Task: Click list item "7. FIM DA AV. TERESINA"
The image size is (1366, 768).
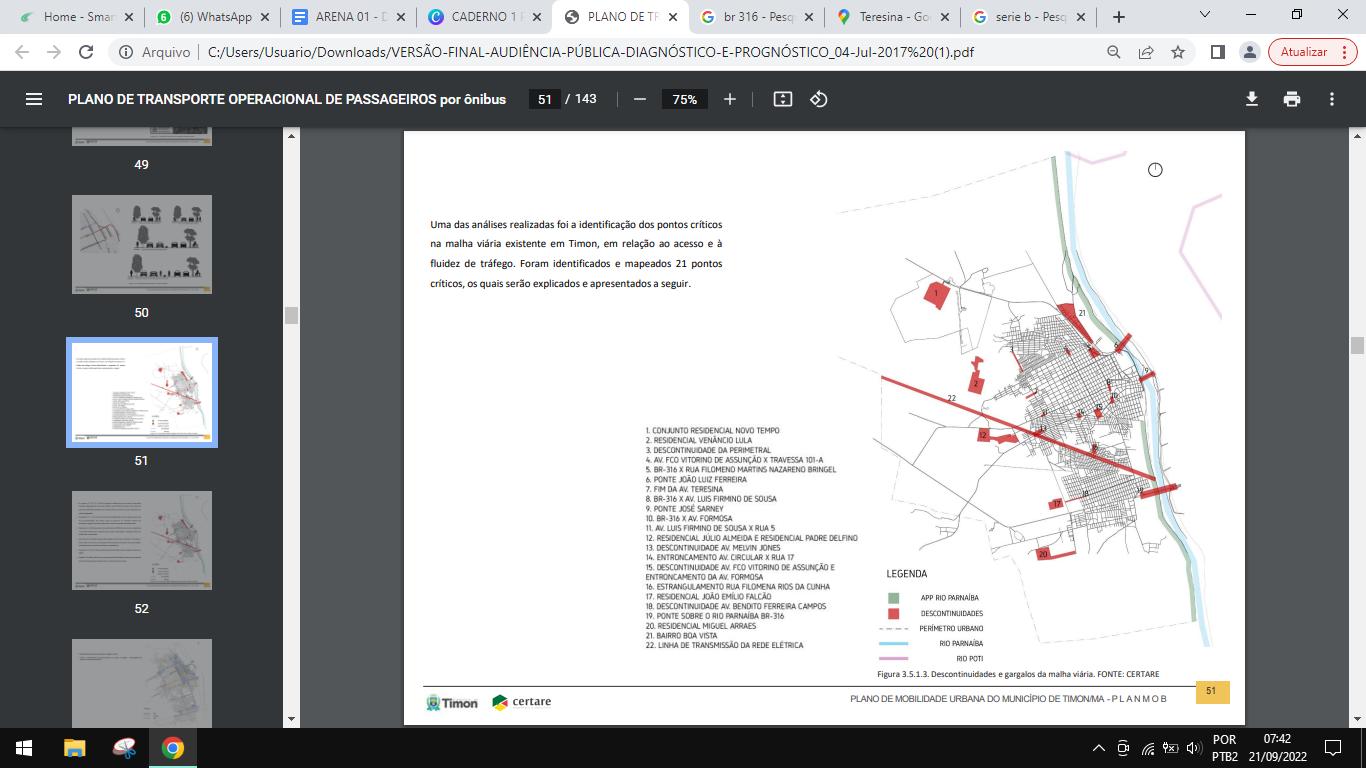Action: pyautogui.click(x=684, y=489)
